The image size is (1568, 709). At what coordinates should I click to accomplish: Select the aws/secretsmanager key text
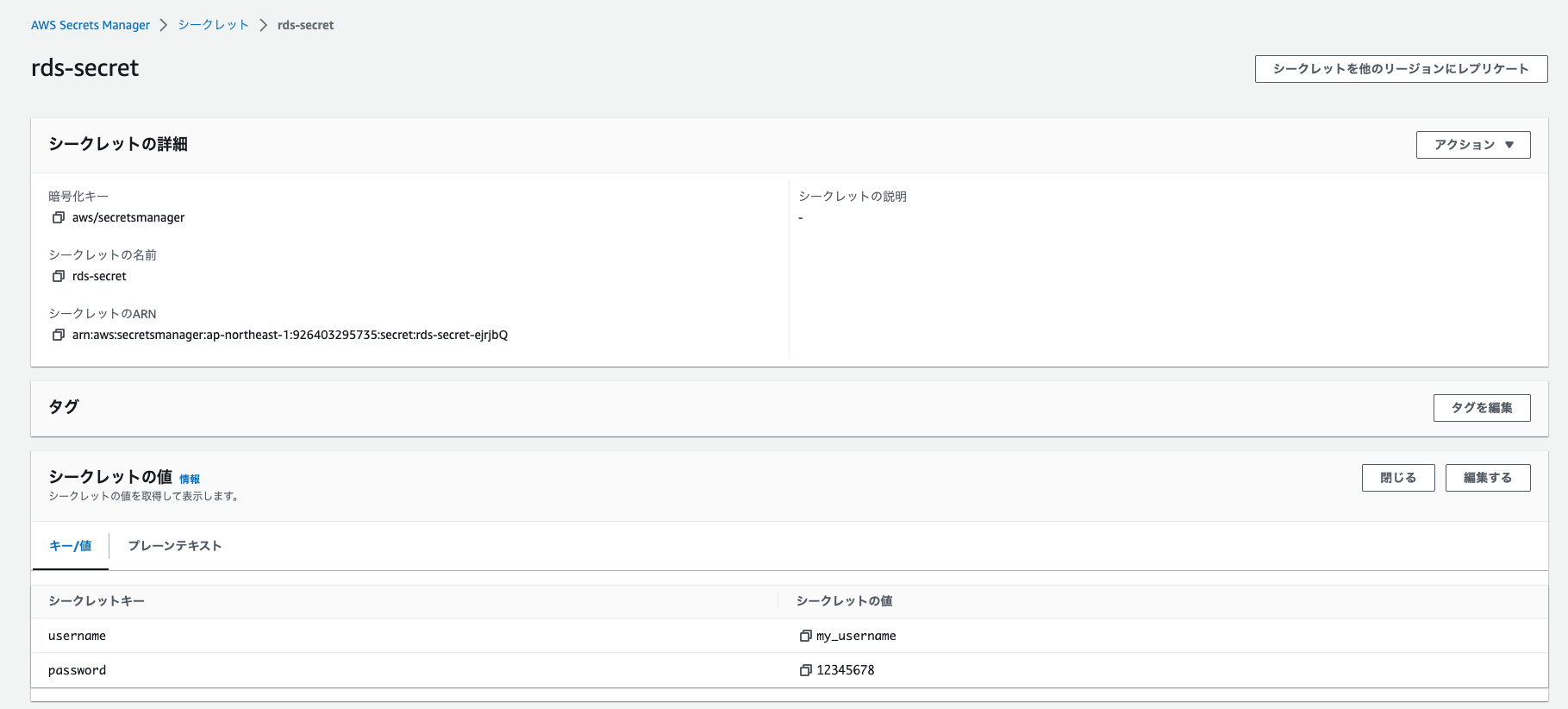(128, 217)
